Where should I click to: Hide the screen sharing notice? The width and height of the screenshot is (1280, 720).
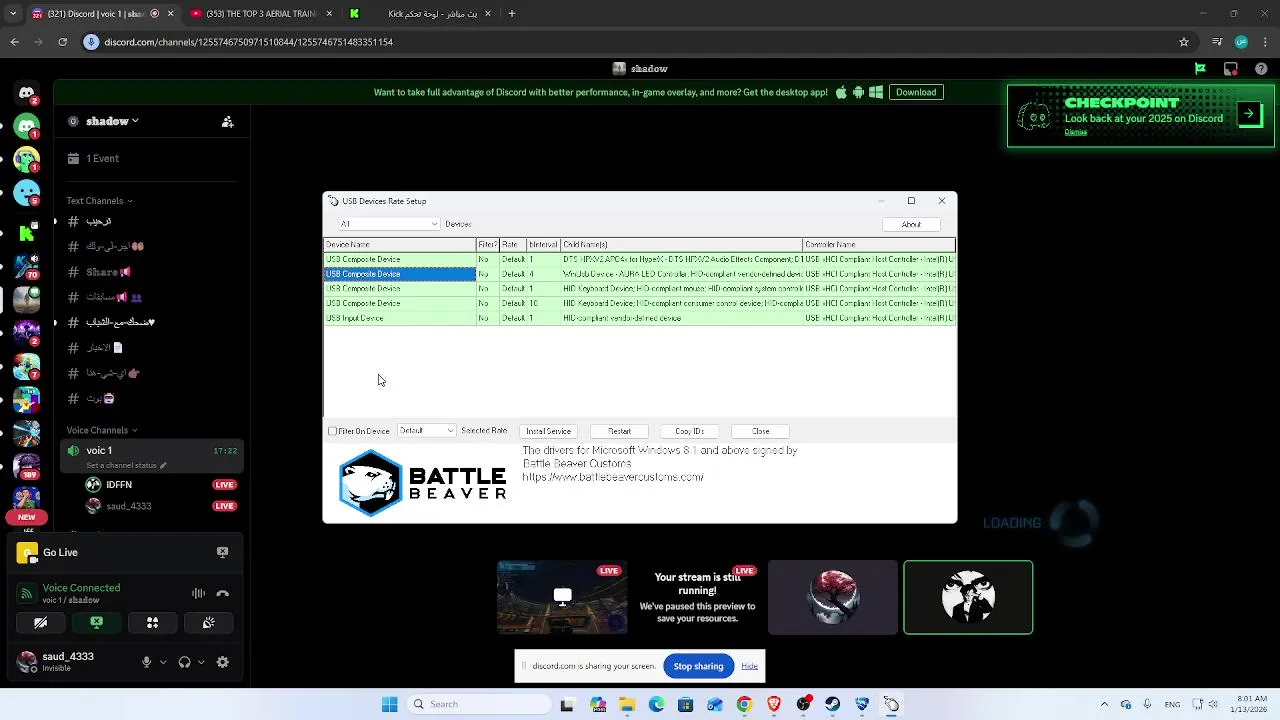749,666
